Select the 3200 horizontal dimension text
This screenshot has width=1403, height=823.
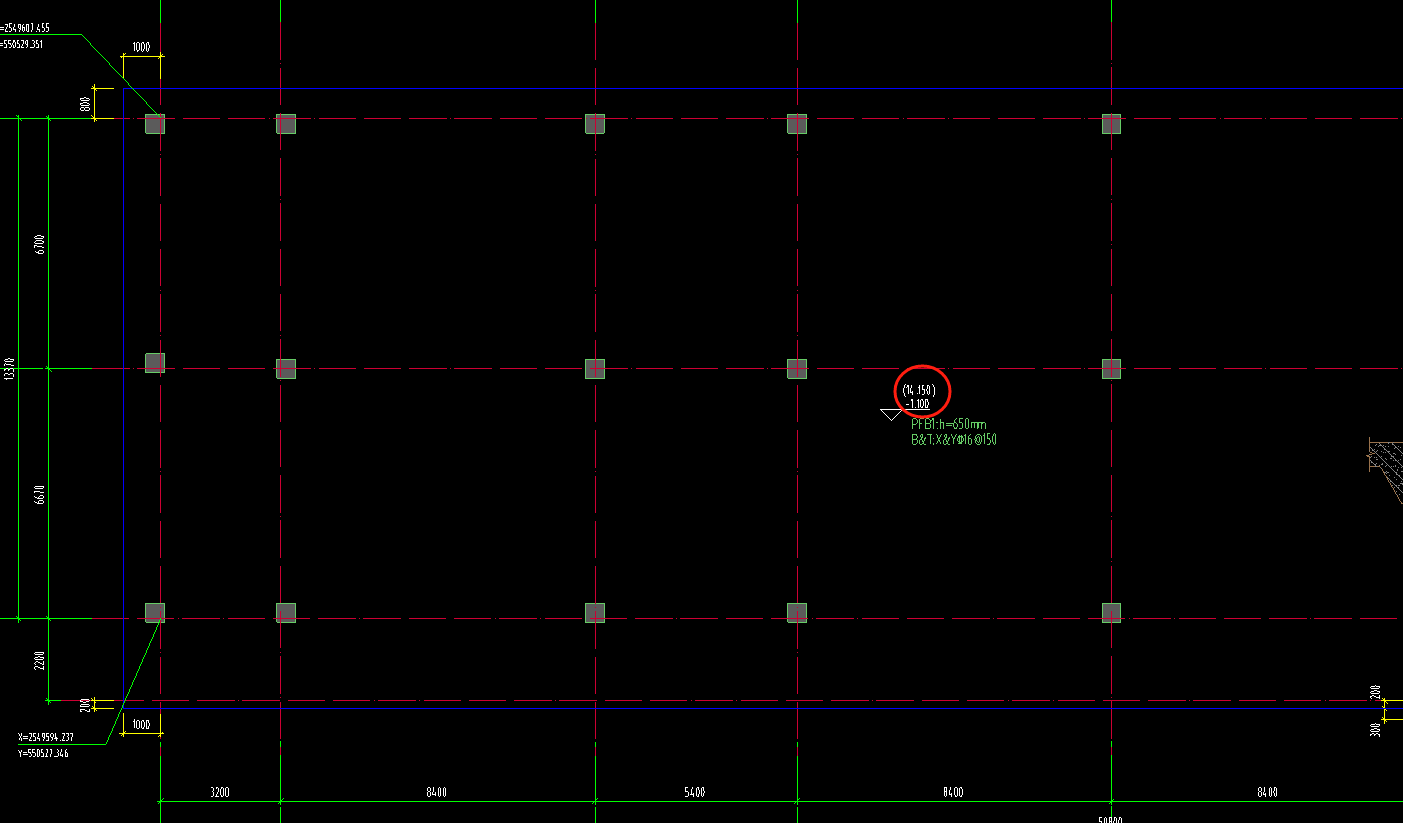click(220, 792)
